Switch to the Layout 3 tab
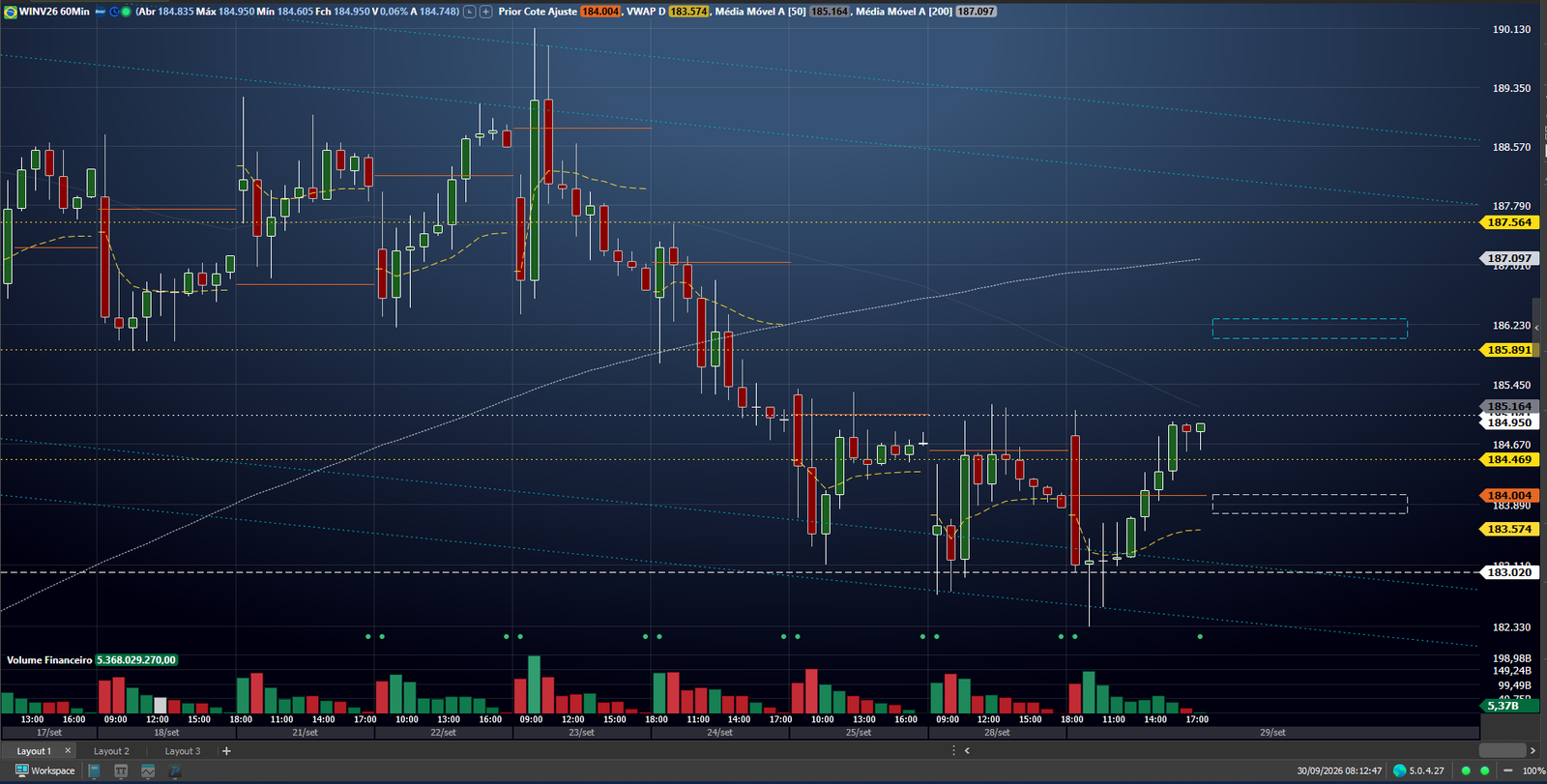This screenshot has height=784, width=1547. [x=183, y=751]
